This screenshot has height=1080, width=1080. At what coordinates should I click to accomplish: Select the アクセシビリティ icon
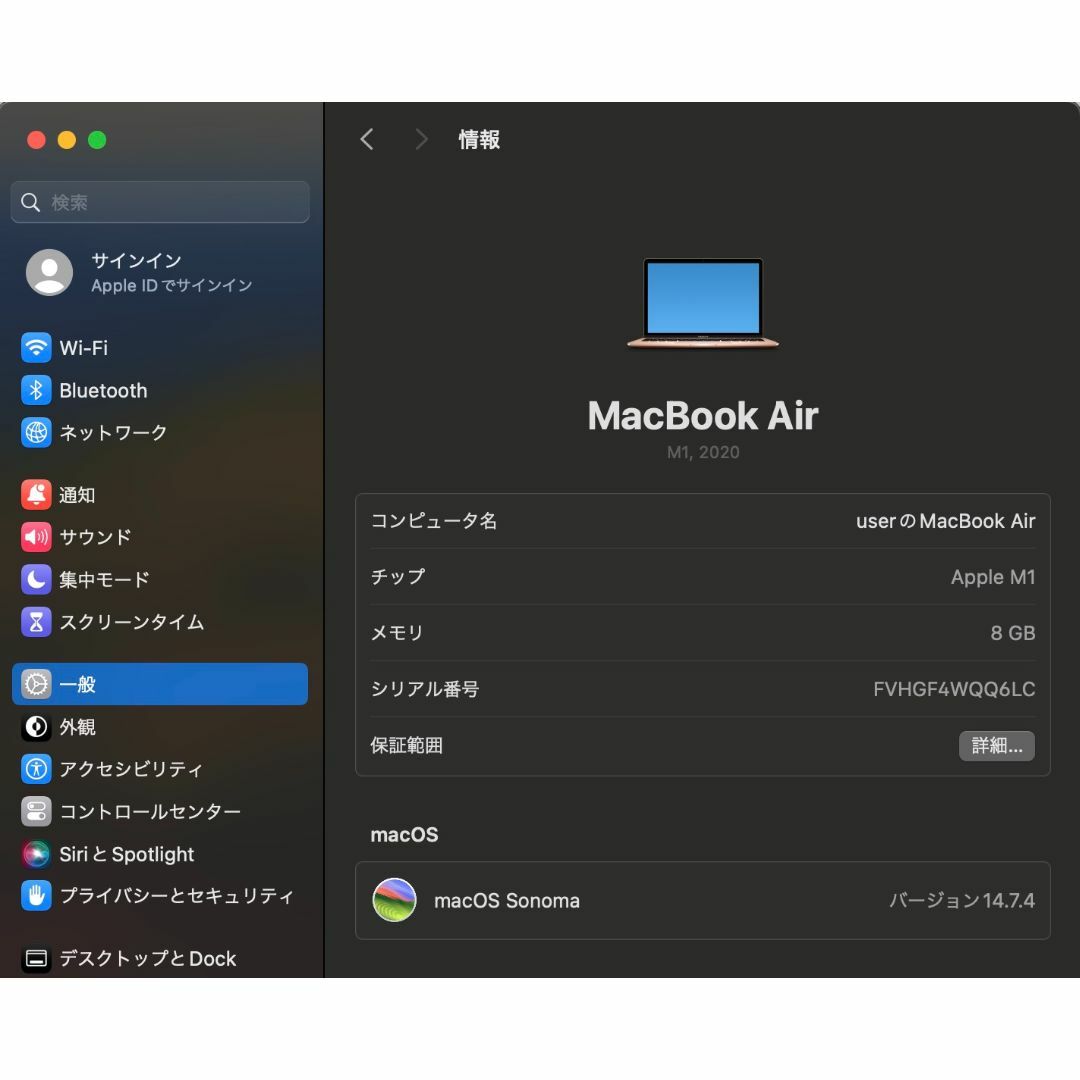[x=36, y=769]
